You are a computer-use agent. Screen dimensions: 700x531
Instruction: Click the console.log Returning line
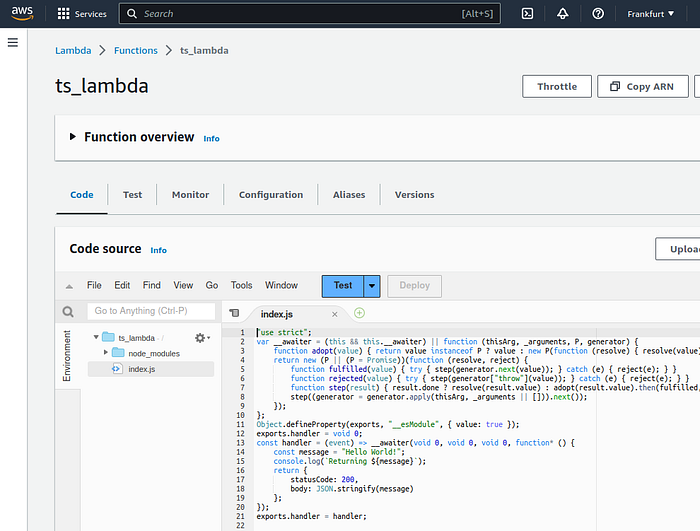(x=350, y=461)
